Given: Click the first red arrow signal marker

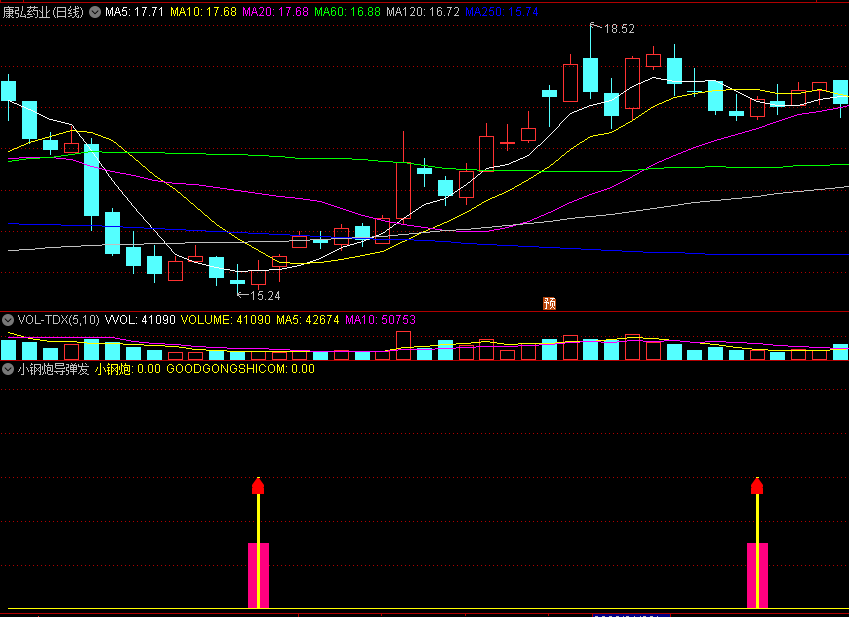Looking at the screenshot, I should coord(258,485).
